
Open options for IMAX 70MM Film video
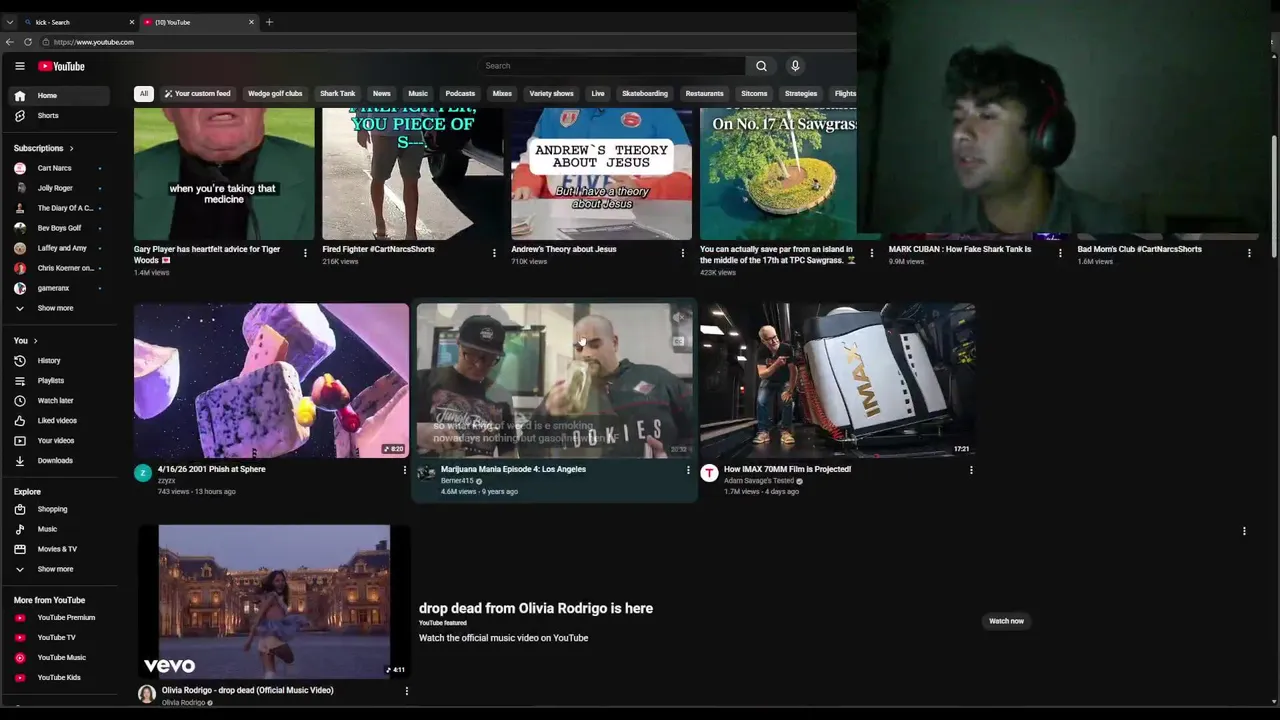tap(971, 470)
